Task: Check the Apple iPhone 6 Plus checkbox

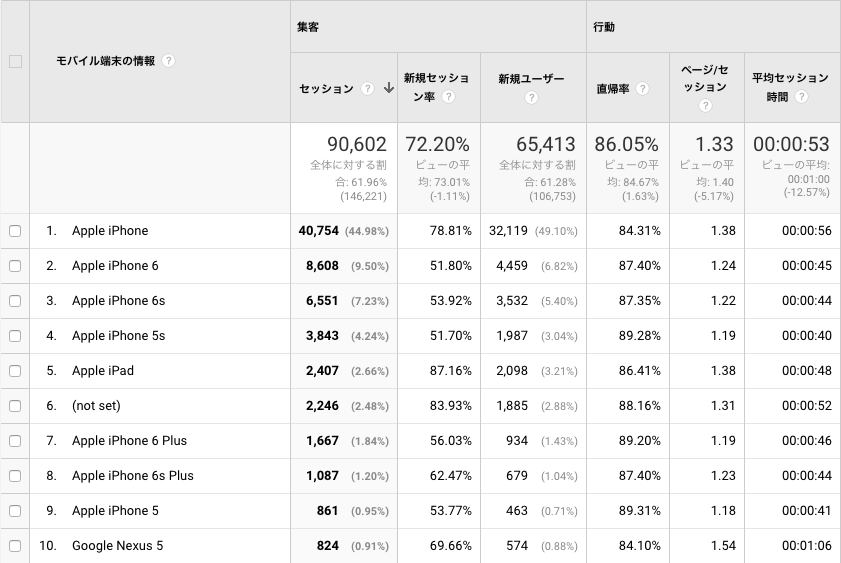Action: (x=15, y=441)
